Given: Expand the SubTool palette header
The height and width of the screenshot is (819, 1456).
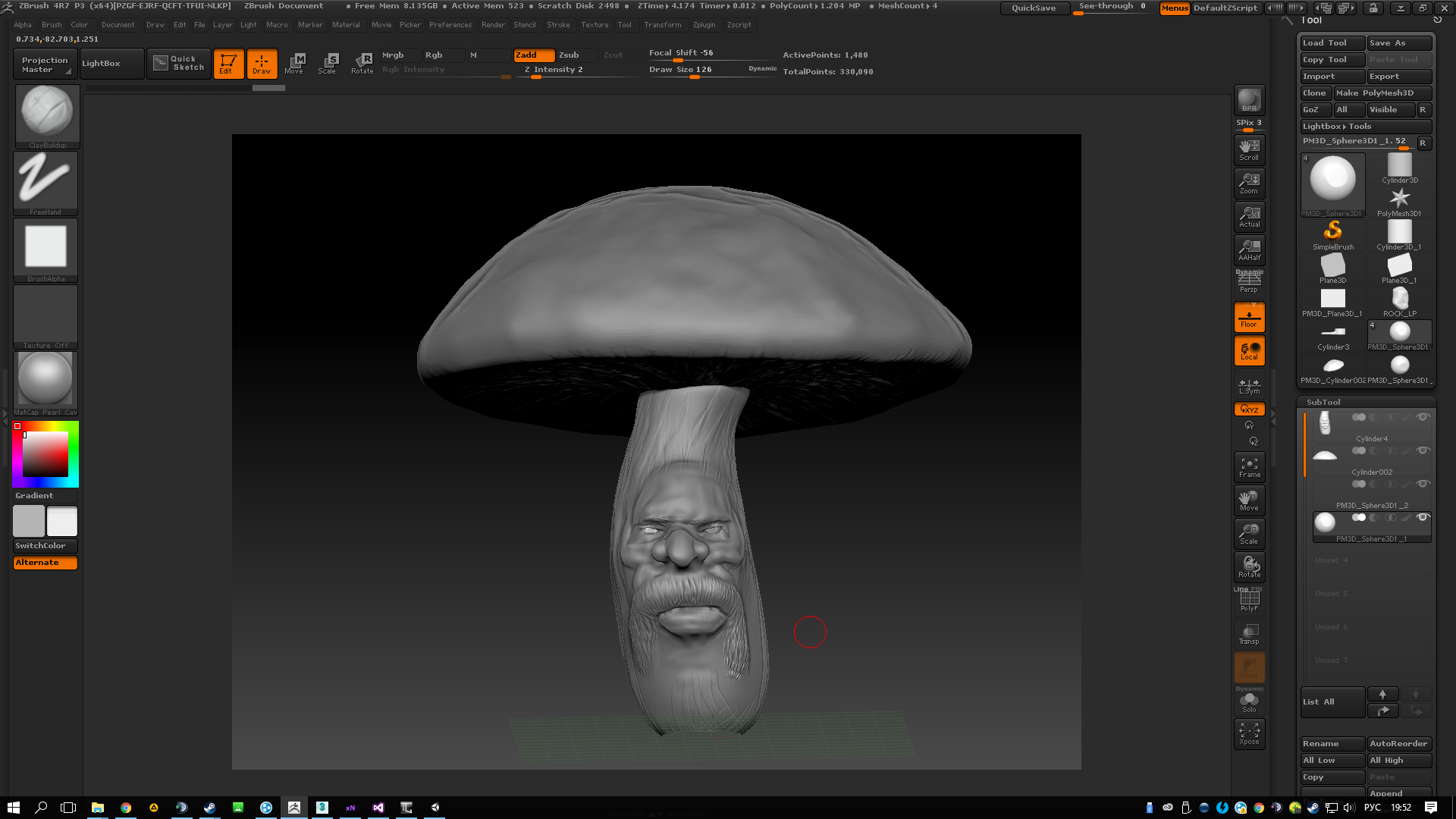Looking at the screenshot, I should point(1323,402).
